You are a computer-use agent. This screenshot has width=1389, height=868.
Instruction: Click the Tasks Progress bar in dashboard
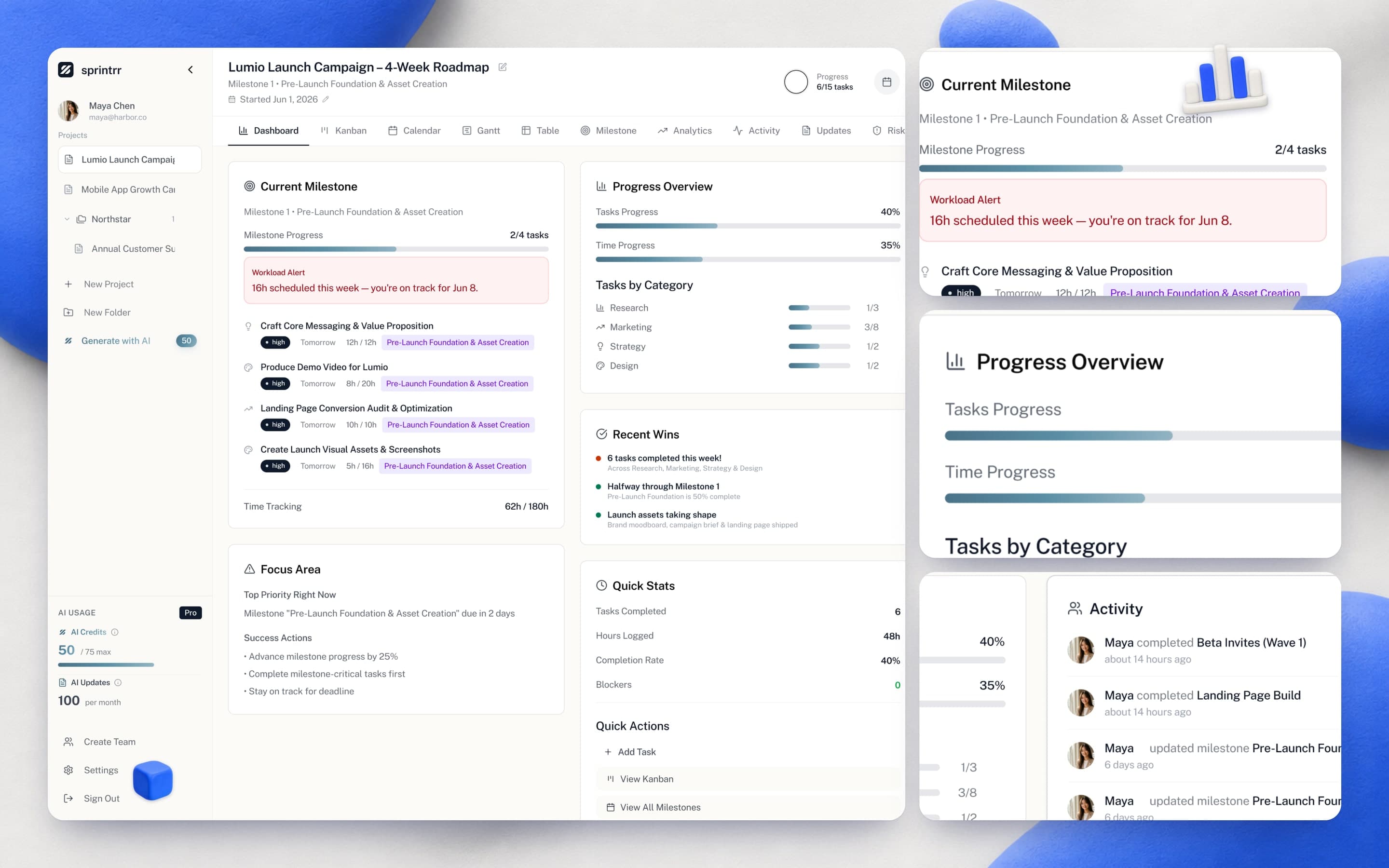(x=748, y=226)
